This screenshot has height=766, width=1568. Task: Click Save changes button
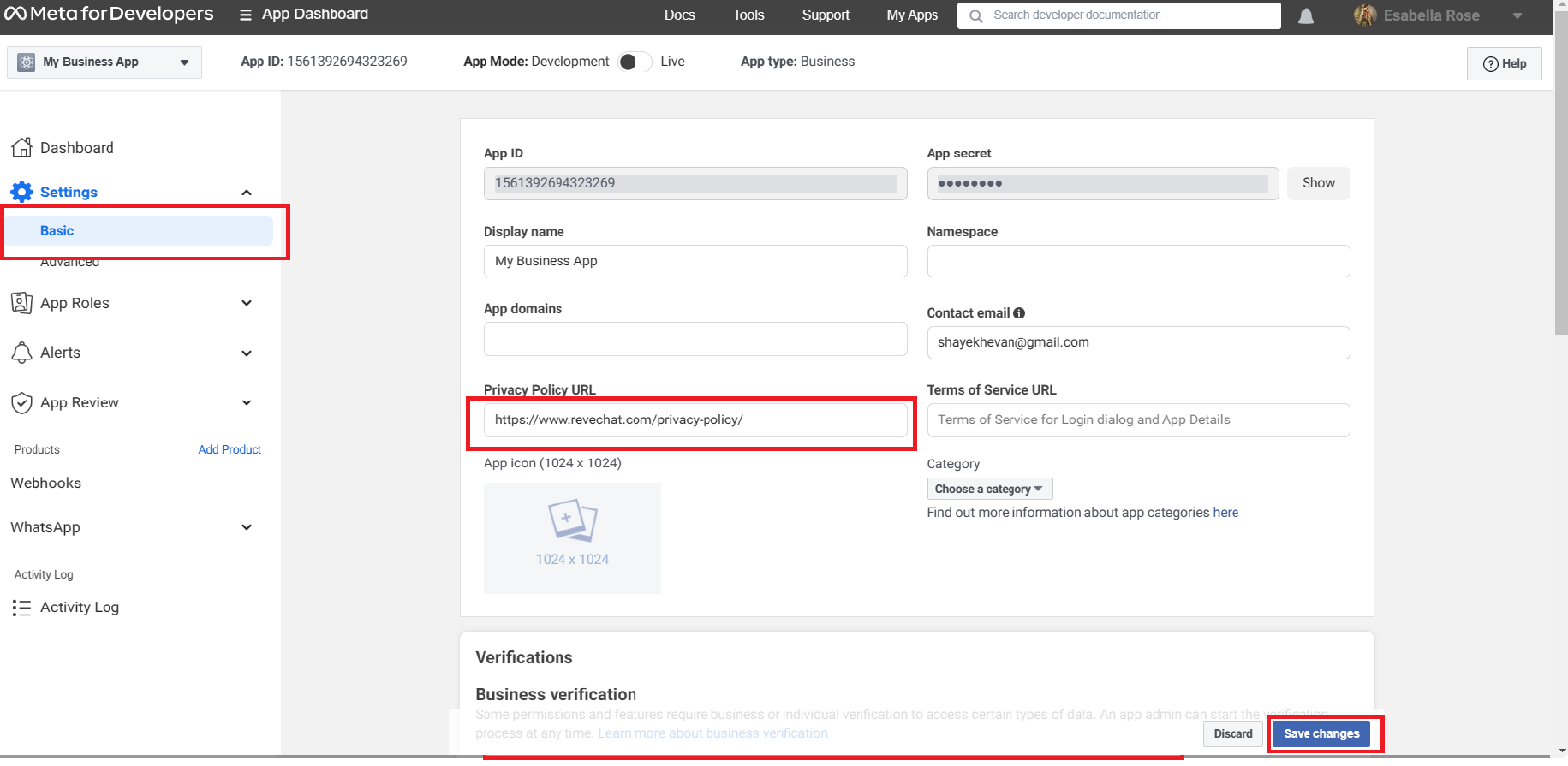click(1321, 733)
